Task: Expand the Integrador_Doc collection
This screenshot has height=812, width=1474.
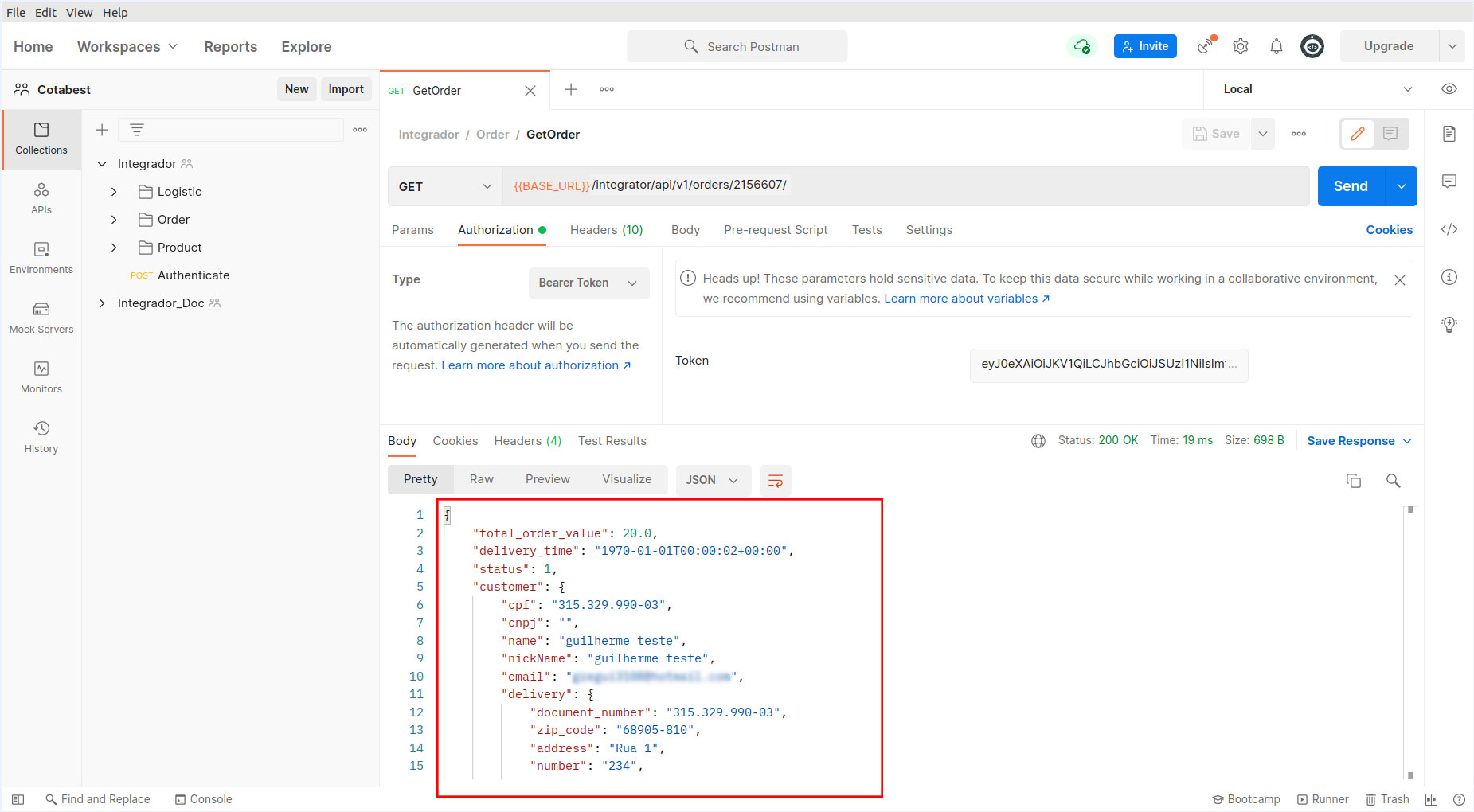Action: tap(102, 303)
